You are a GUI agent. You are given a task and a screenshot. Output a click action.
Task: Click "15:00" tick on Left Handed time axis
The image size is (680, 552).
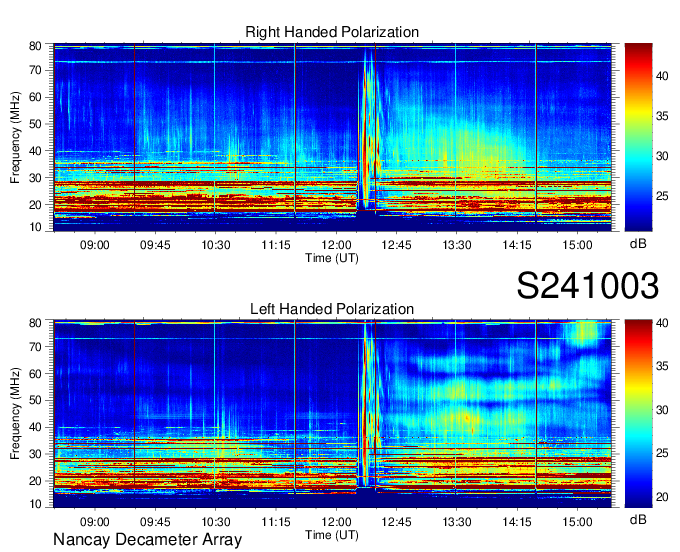(x=577, y=522)
